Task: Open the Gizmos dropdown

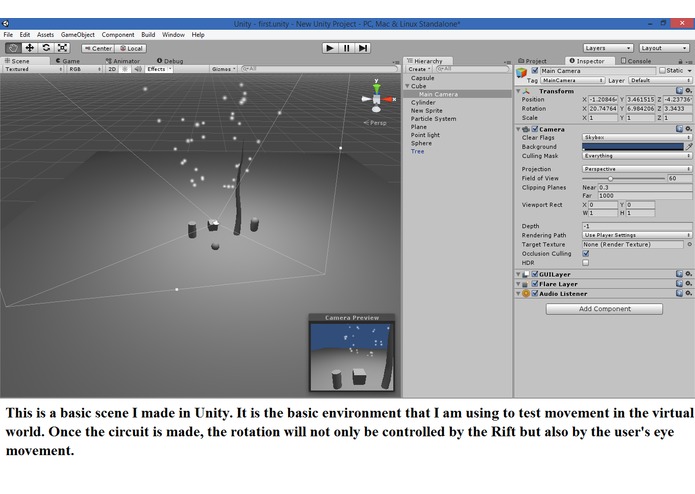Action: point(223,69)
